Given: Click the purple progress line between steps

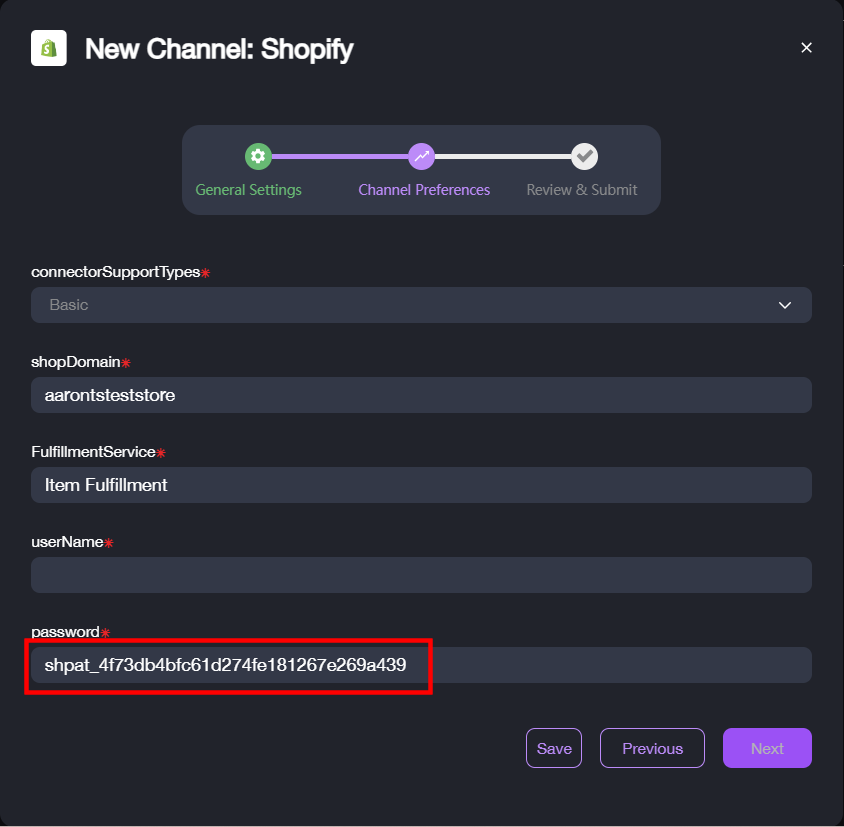Looking at the screenshot, I should tap(340, 156).
